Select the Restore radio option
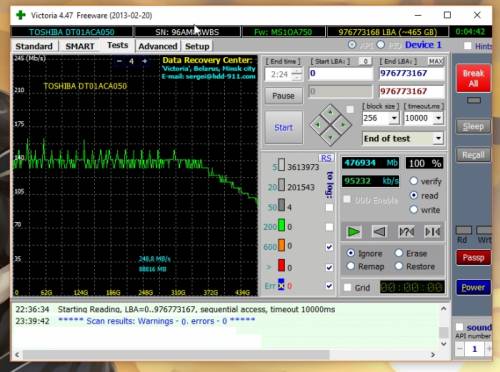 [x=399, y=266]
